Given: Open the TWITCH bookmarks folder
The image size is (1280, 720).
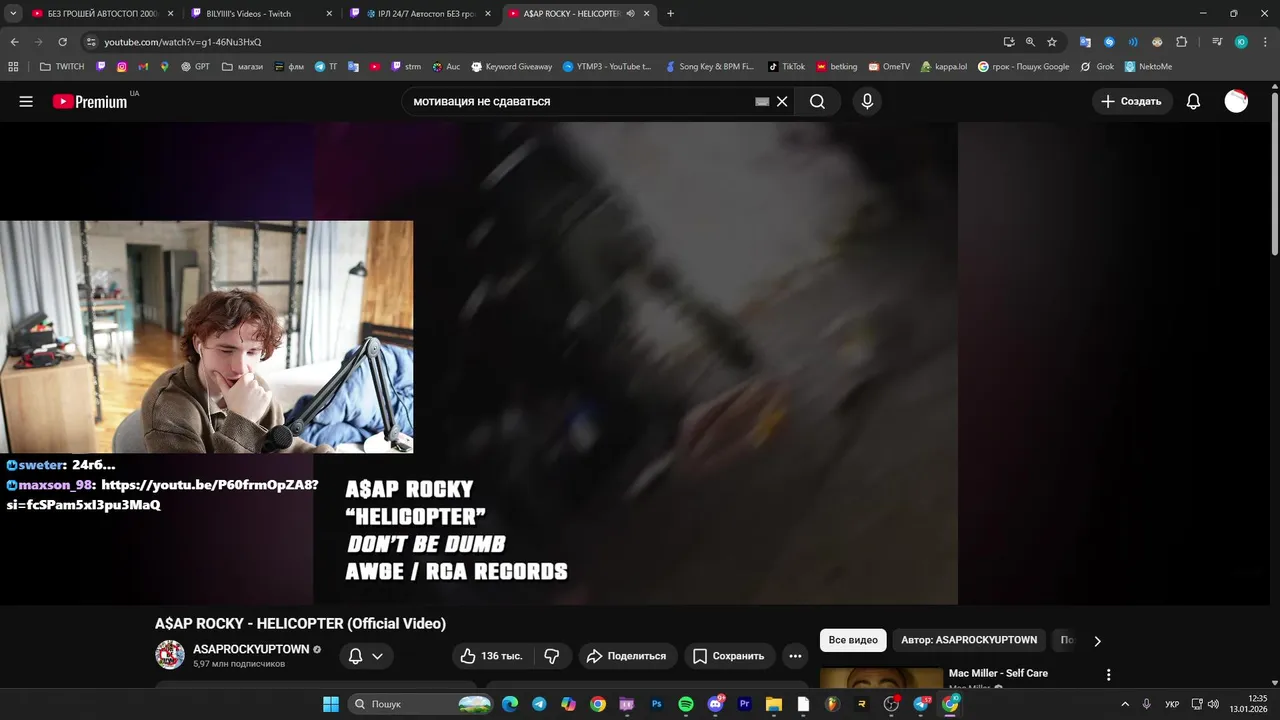Looking at the screenshot, I should (x=62, y=66).
